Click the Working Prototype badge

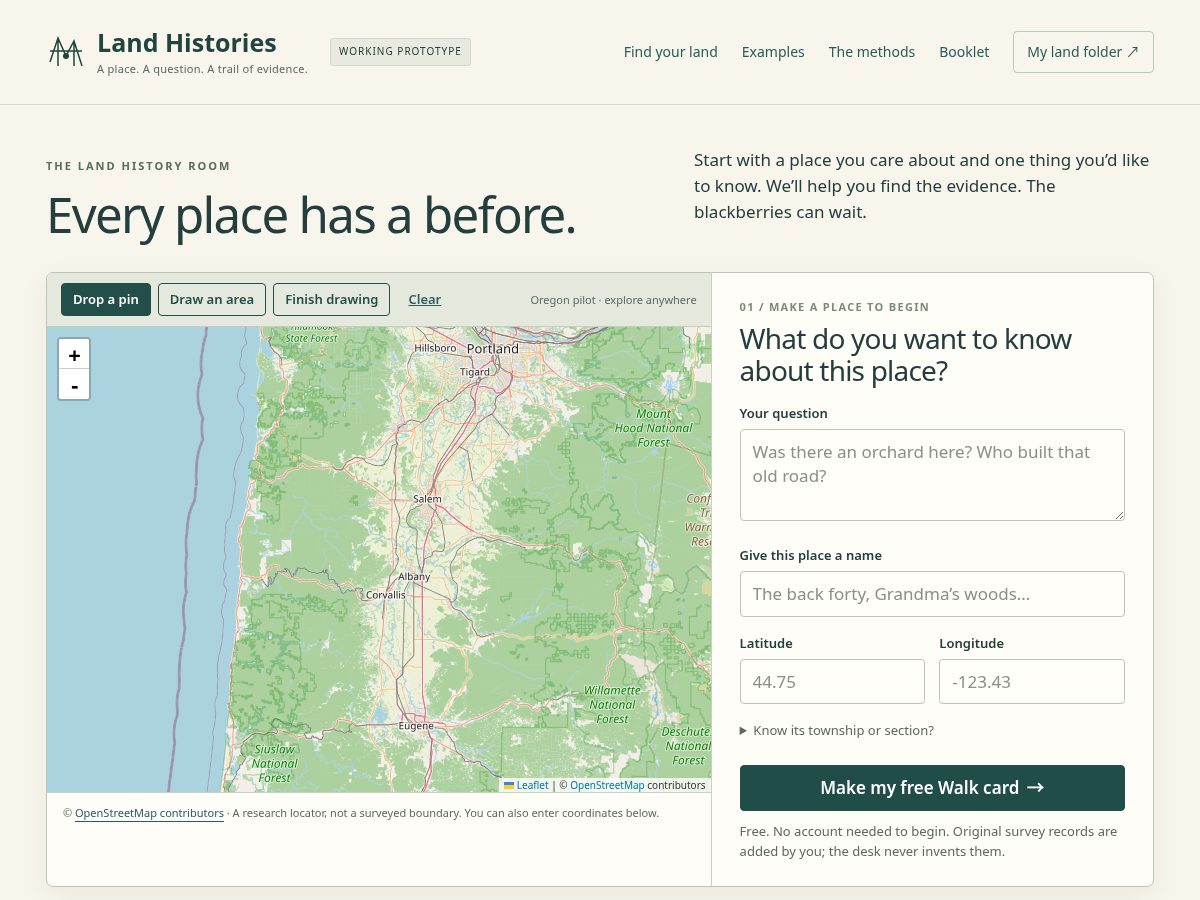(x=400, y=52)
